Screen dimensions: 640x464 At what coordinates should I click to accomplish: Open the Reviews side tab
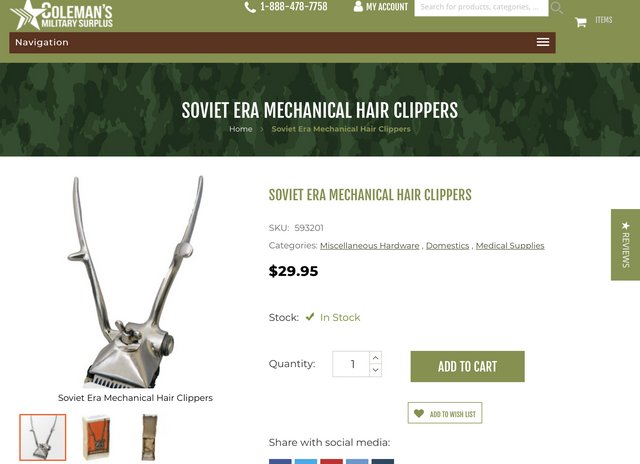[625, 245]
